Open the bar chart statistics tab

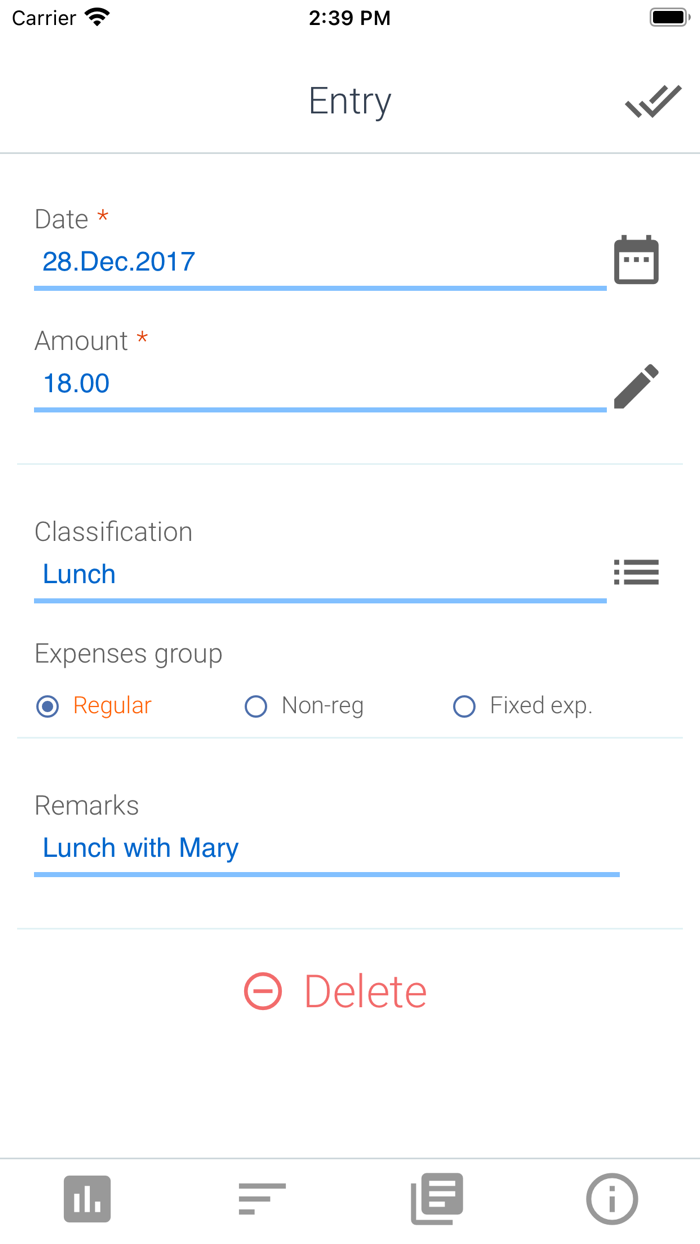coord(87,1199)
